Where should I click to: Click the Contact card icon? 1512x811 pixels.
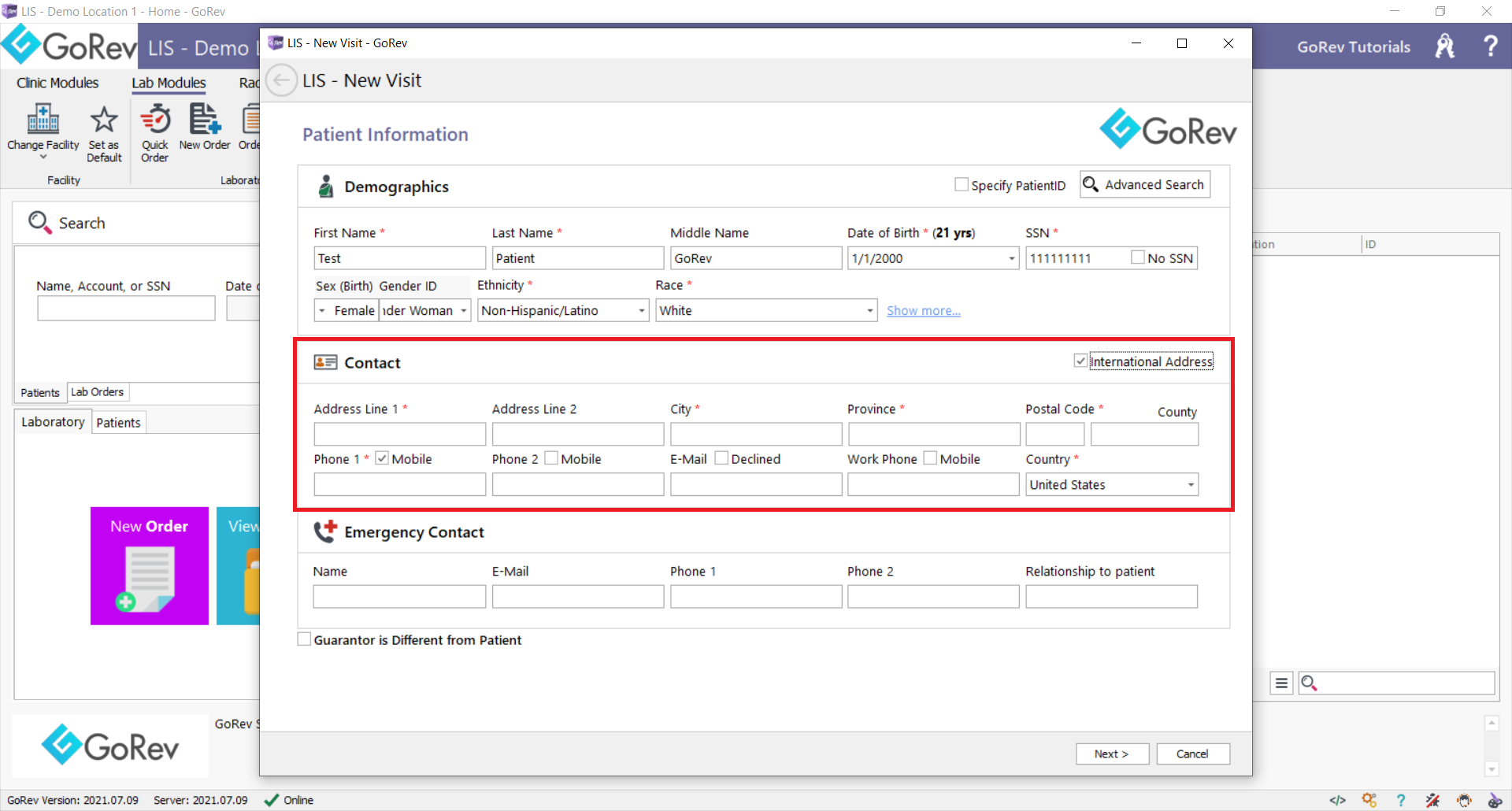click(325, 362)
